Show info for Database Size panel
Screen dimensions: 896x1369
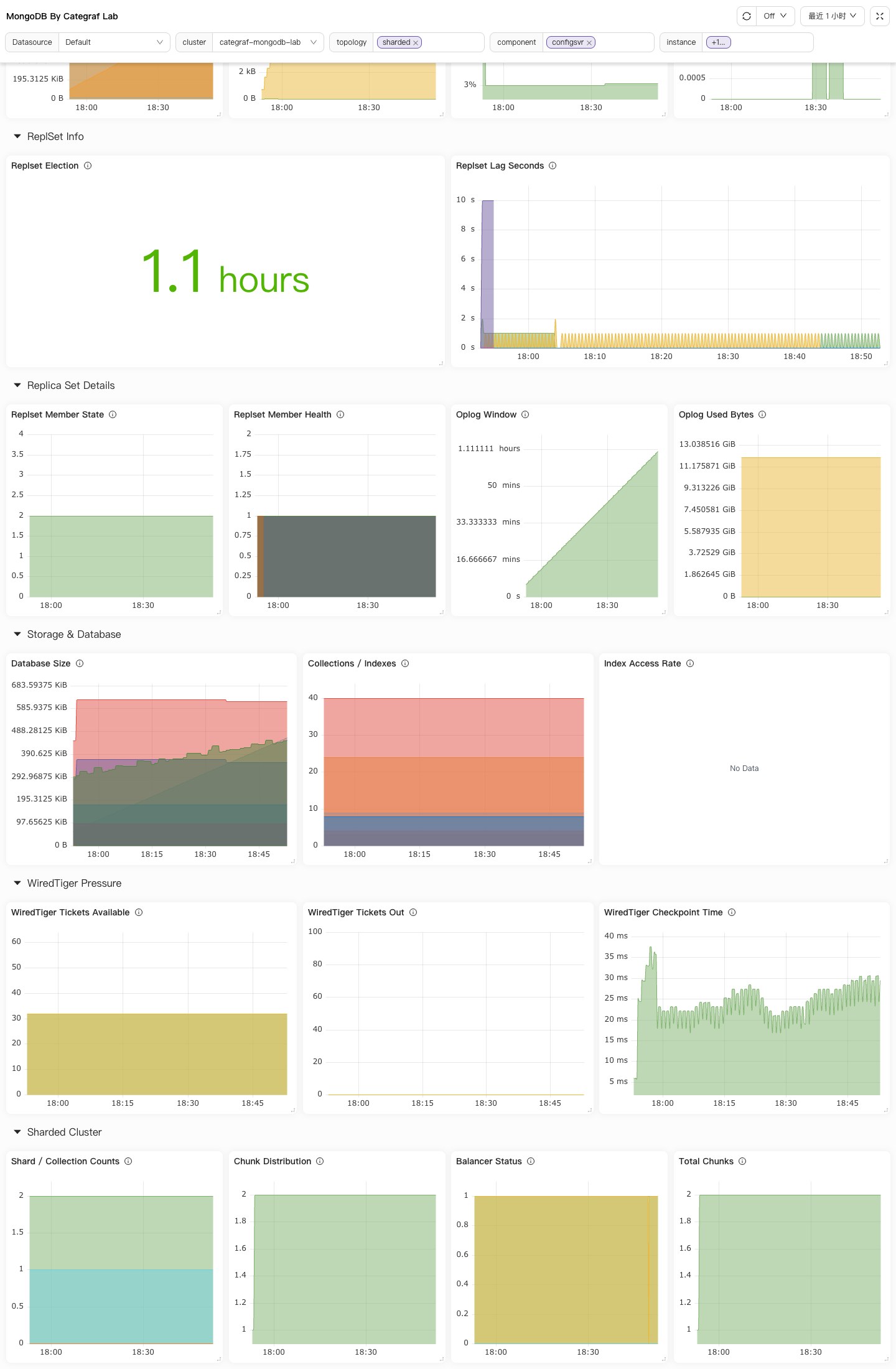pos(80,663)
